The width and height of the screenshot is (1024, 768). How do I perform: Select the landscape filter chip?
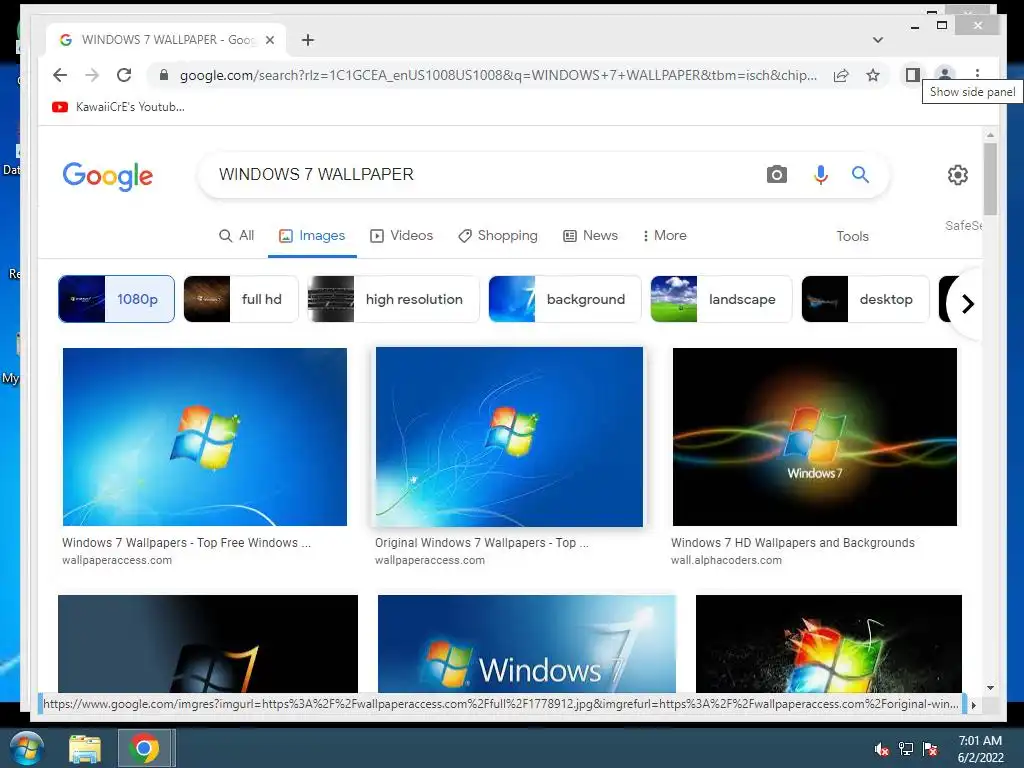[x=721, y=299]
